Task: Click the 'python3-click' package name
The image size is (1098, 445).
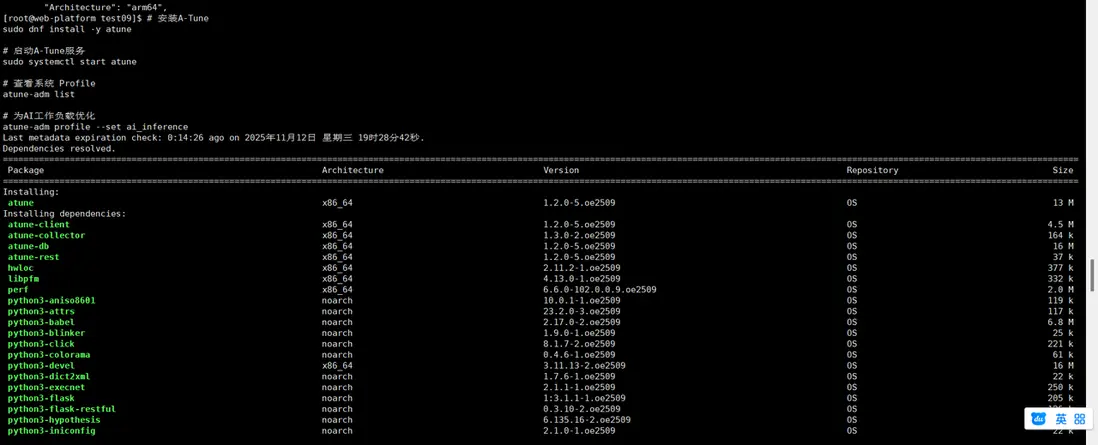Action: [41, 344]
